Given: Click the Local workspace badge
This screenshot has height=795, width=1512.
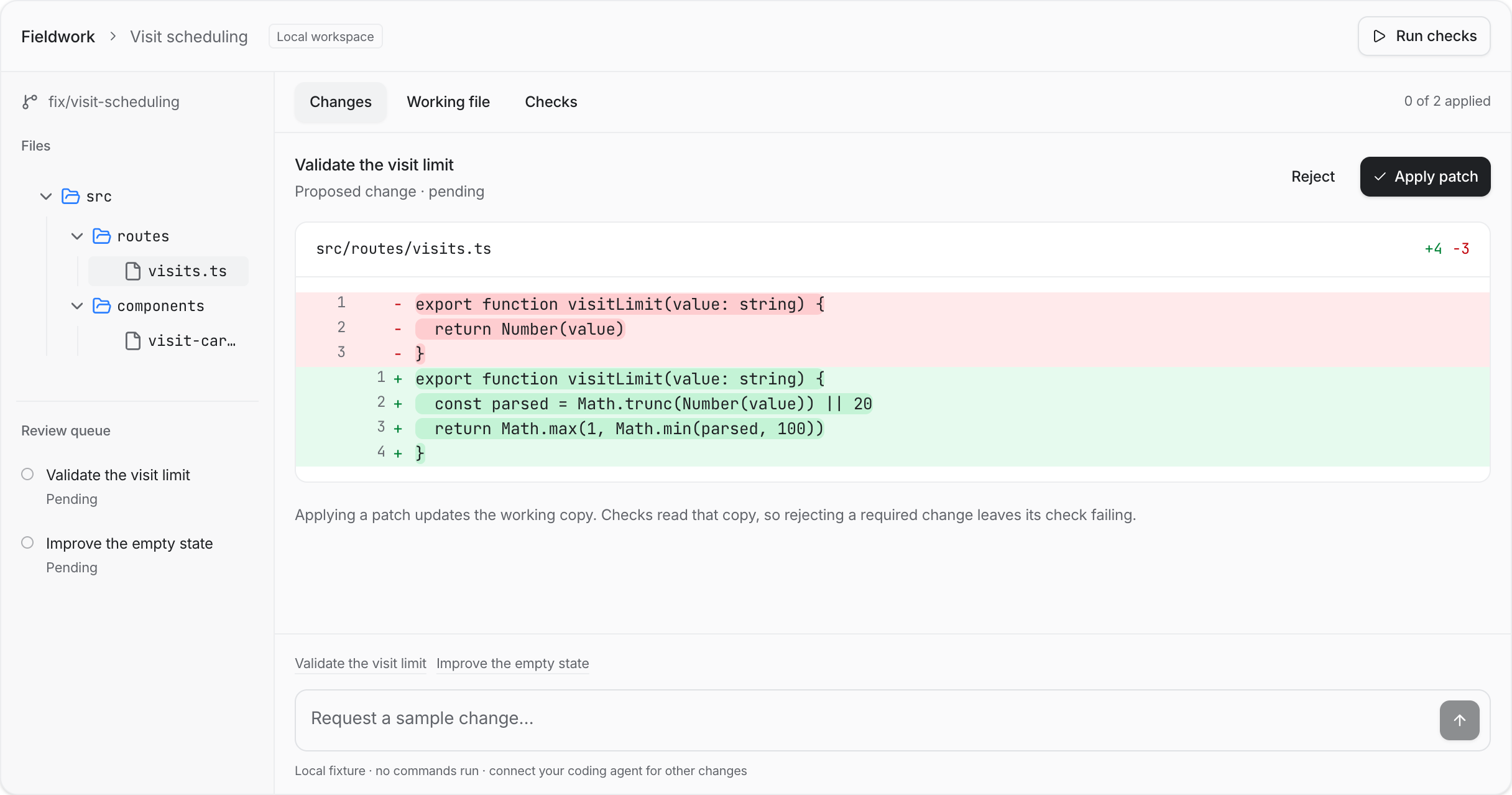Looking at the screenshot, I should (325, 37).
